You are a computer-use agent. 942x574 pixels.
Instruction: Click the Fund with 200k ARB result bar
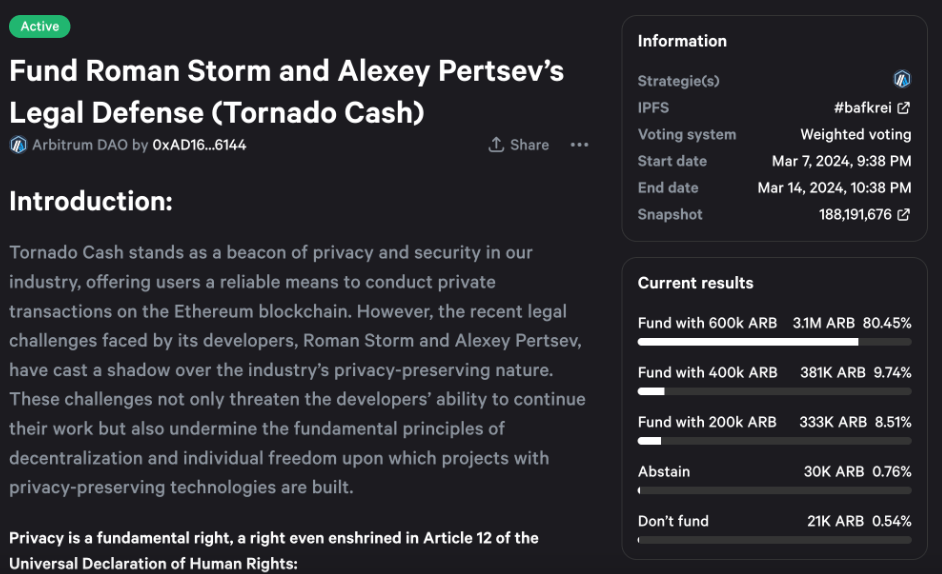[x=774, y=441]
